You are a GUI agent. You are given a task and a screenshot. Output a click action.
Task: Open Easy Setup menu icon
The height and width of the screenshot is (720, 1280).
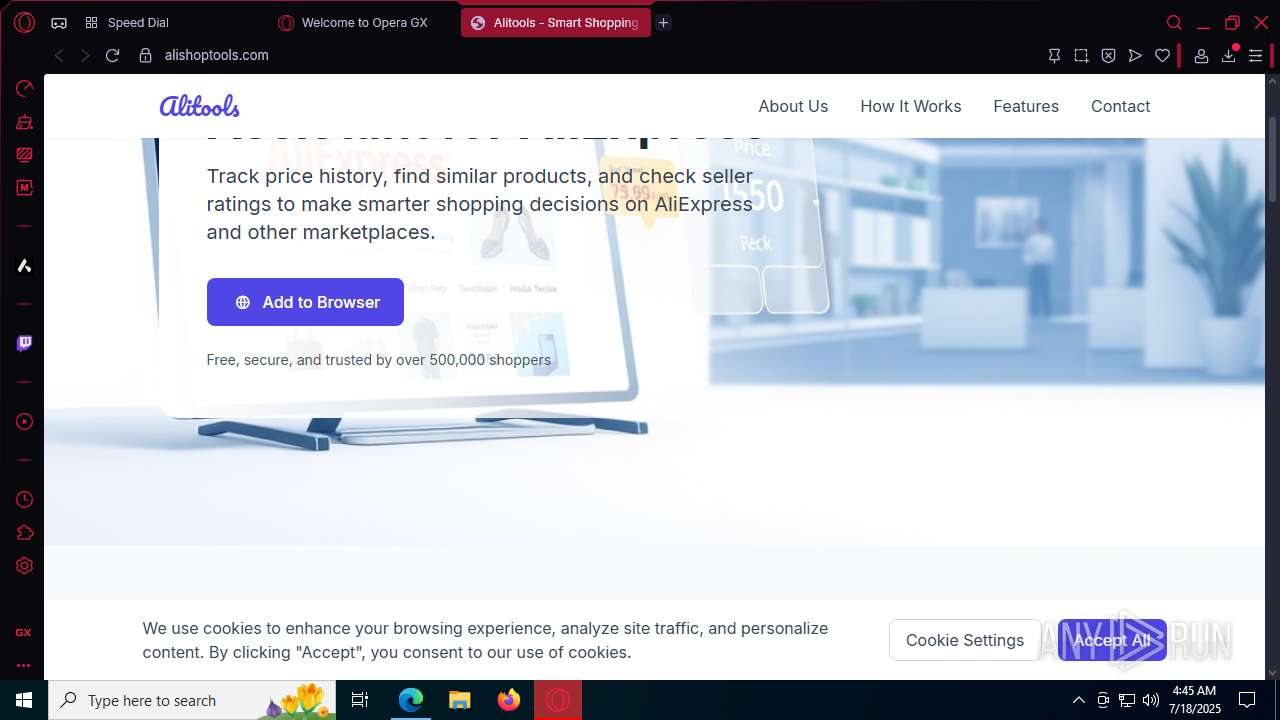coord(1256,56)
